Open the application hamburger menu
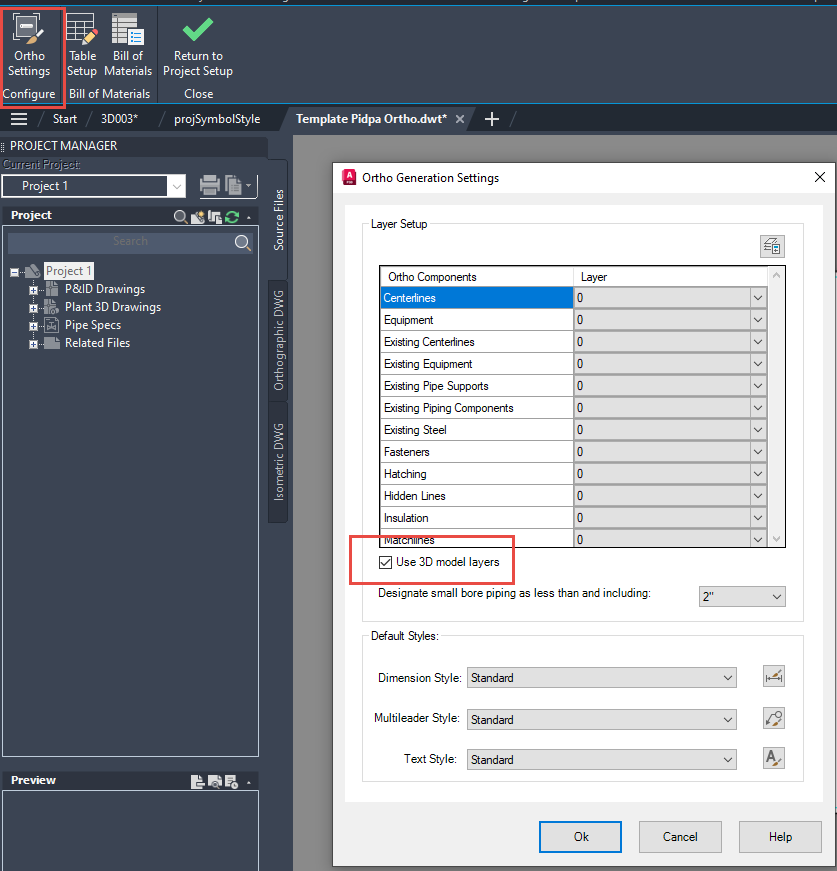Screen dimensions: 837x871 click(x=18, y=118)
